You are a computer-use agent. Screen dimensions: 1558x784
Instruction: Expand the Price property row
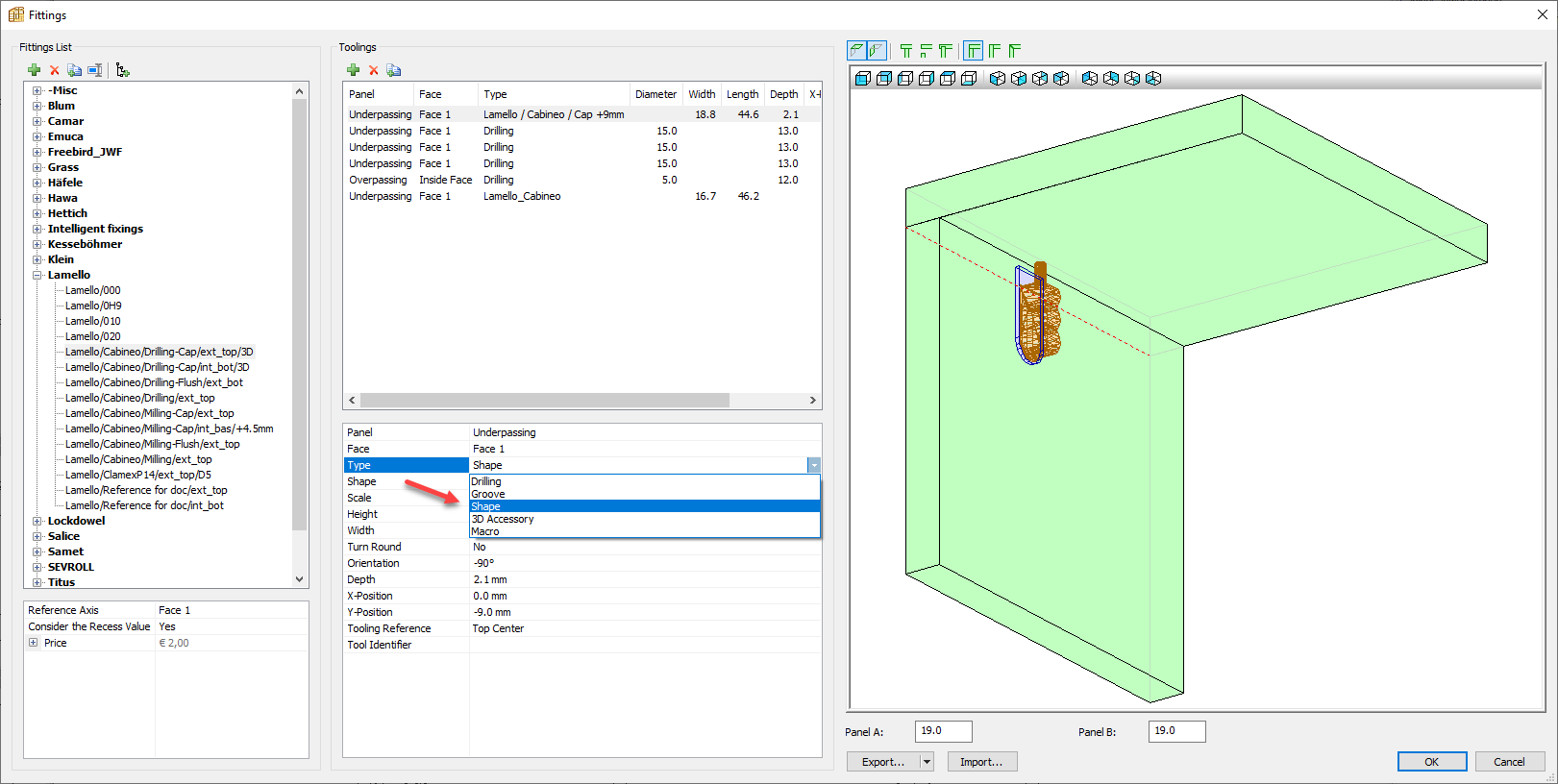34,643
